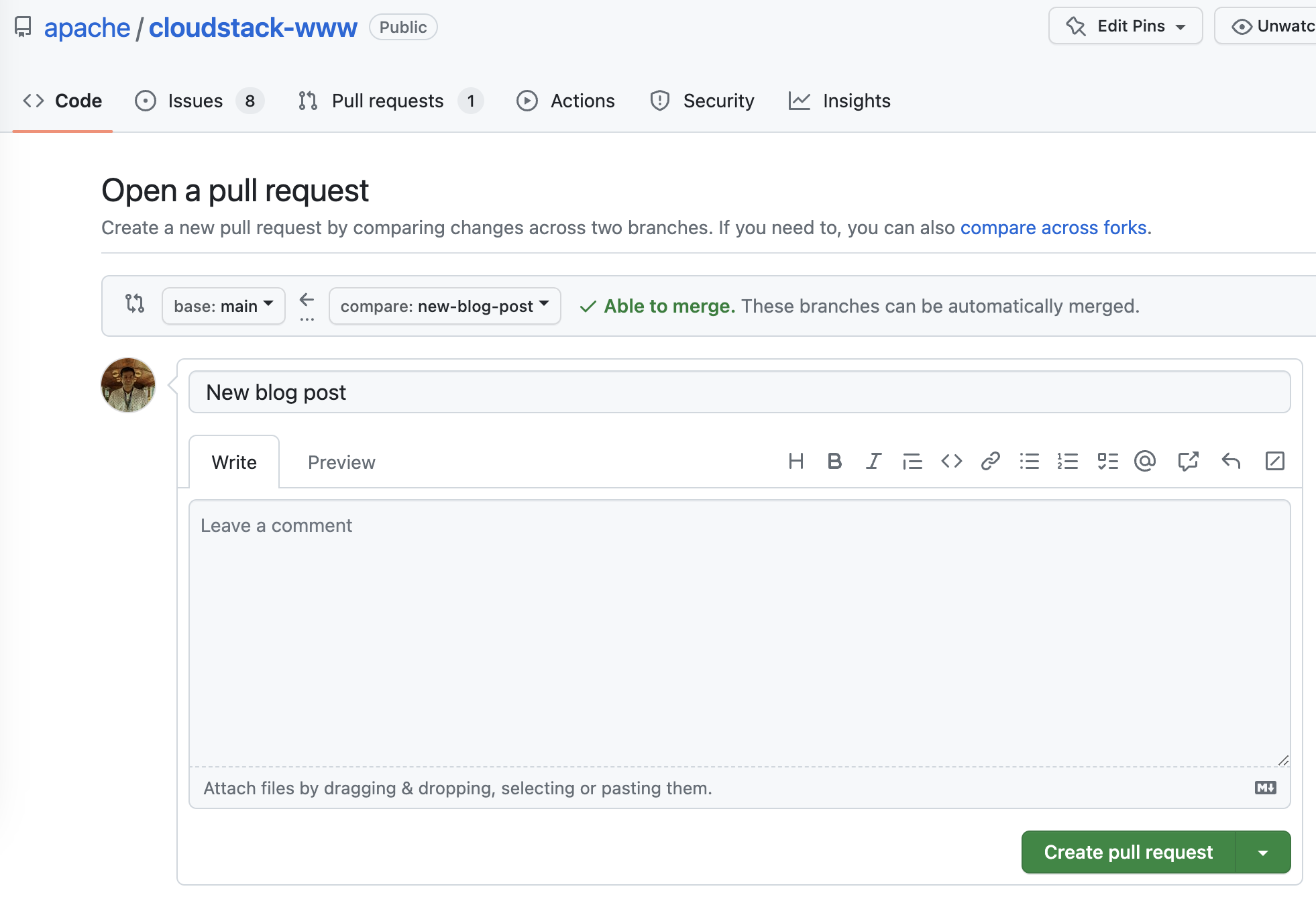Viewport: 1316px width, 903px height.
Task: Reference an issue or pull request icon
Action: (1189, 462)
